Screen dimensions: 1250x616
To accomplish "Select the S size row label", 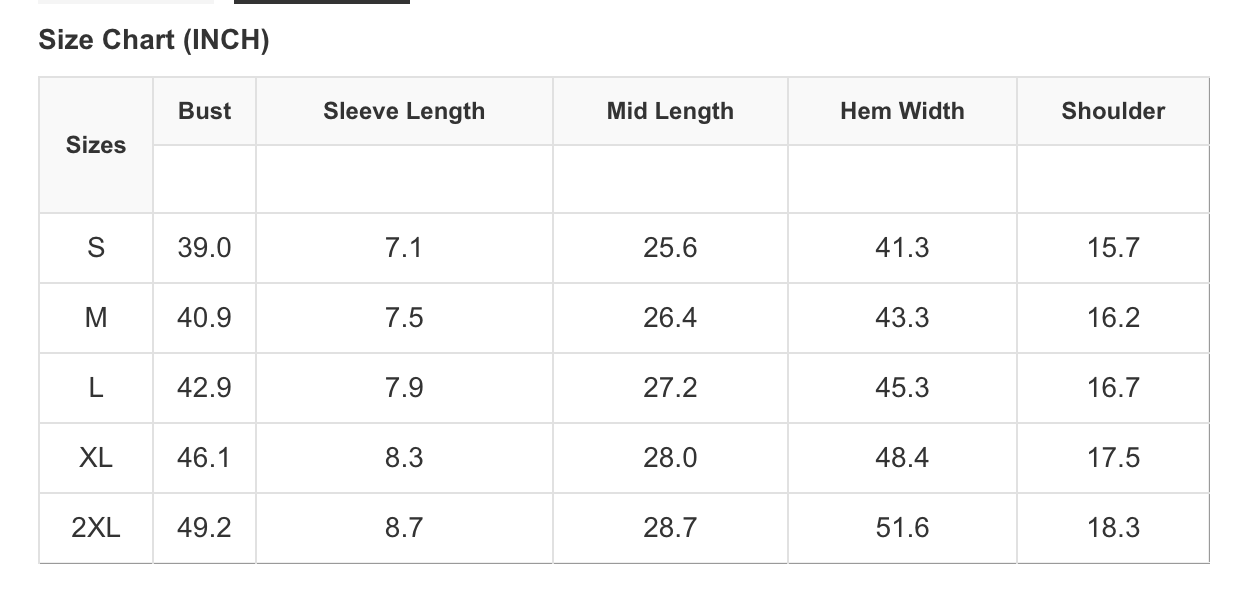I will (x=96, y=248).
